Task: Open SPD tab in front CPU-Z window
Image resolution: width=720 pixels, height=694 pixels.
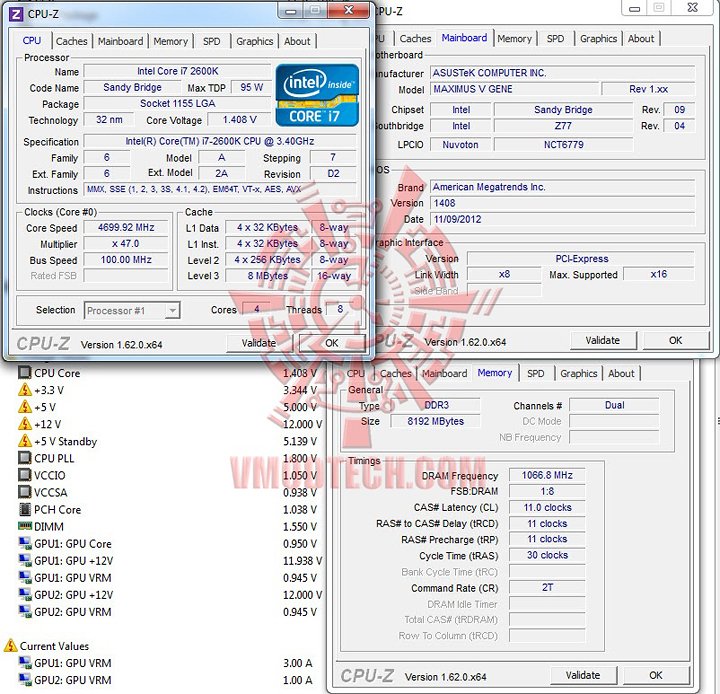Action: (x=212, y=41)
